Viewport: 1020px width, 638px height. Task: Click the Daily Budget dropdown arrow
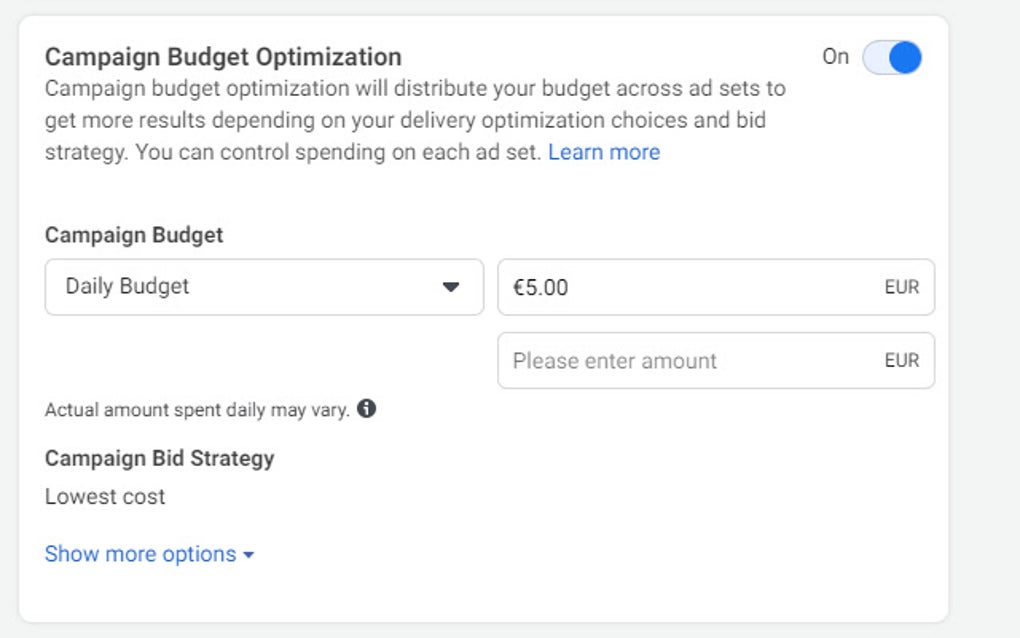(x=451, y=287)
